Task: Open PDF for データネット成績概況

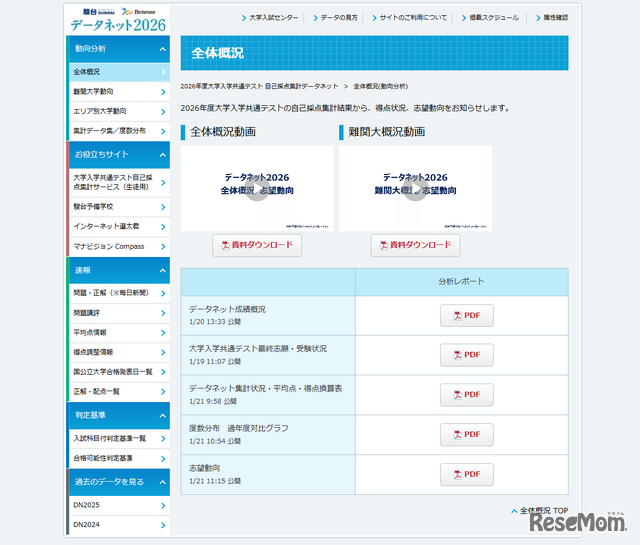Action: (467, 316)
